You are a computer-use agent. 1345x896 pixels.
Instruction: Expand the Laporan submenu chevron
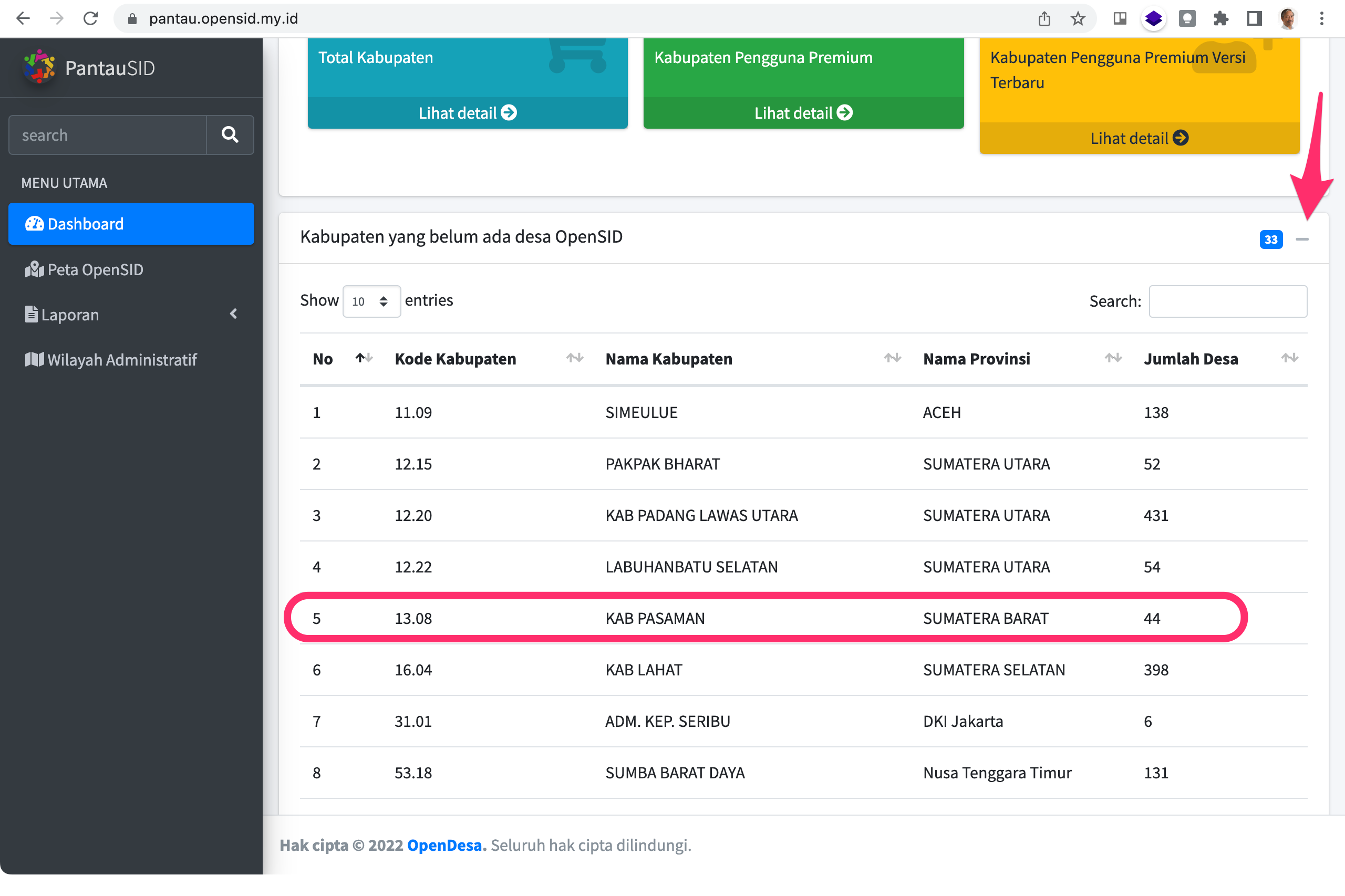[234, 314]
